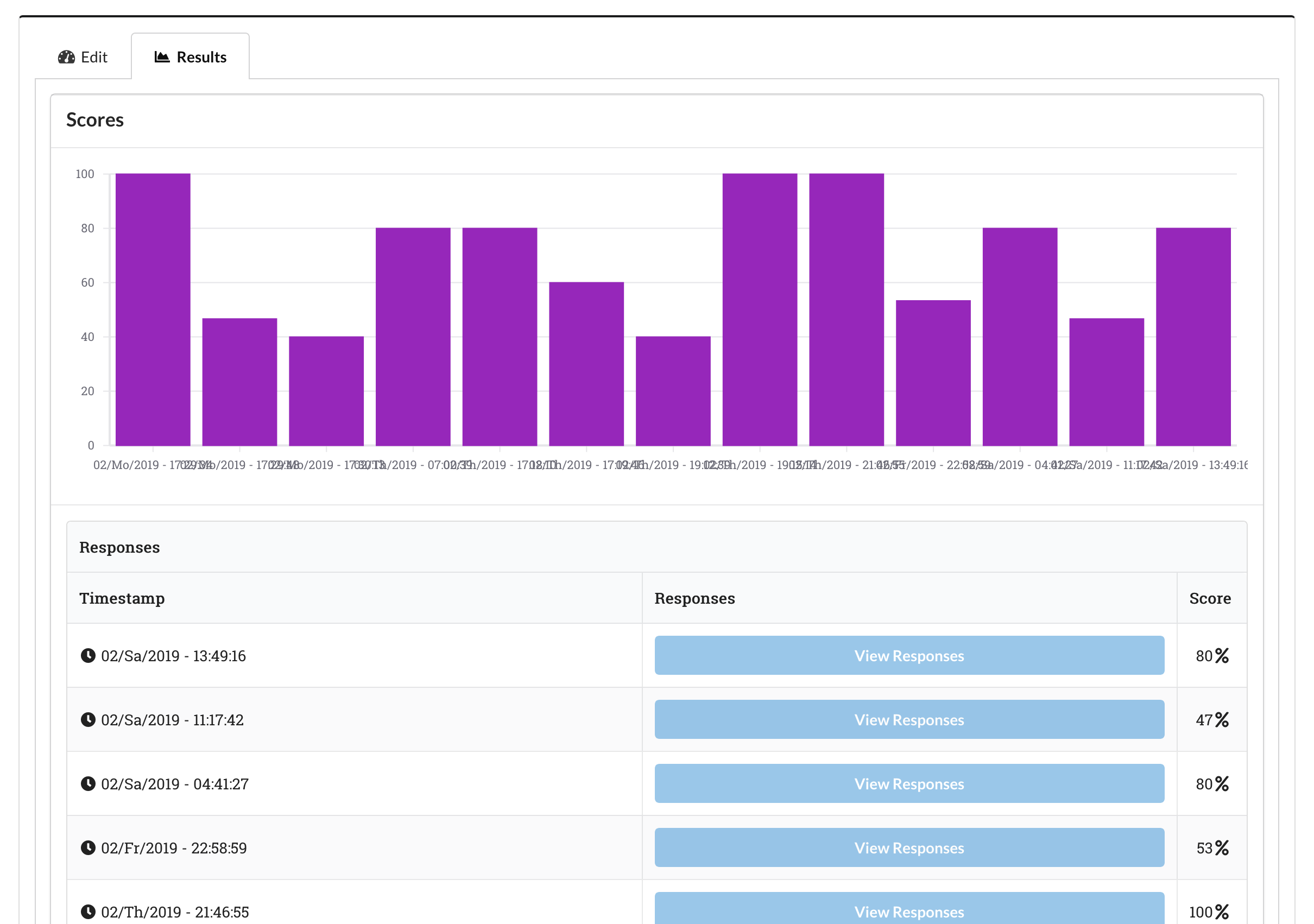This screenshot has height=924, width=1314.
Task: Open View Responses for 04:41:27 entry
Action: [x=909, y=784]
